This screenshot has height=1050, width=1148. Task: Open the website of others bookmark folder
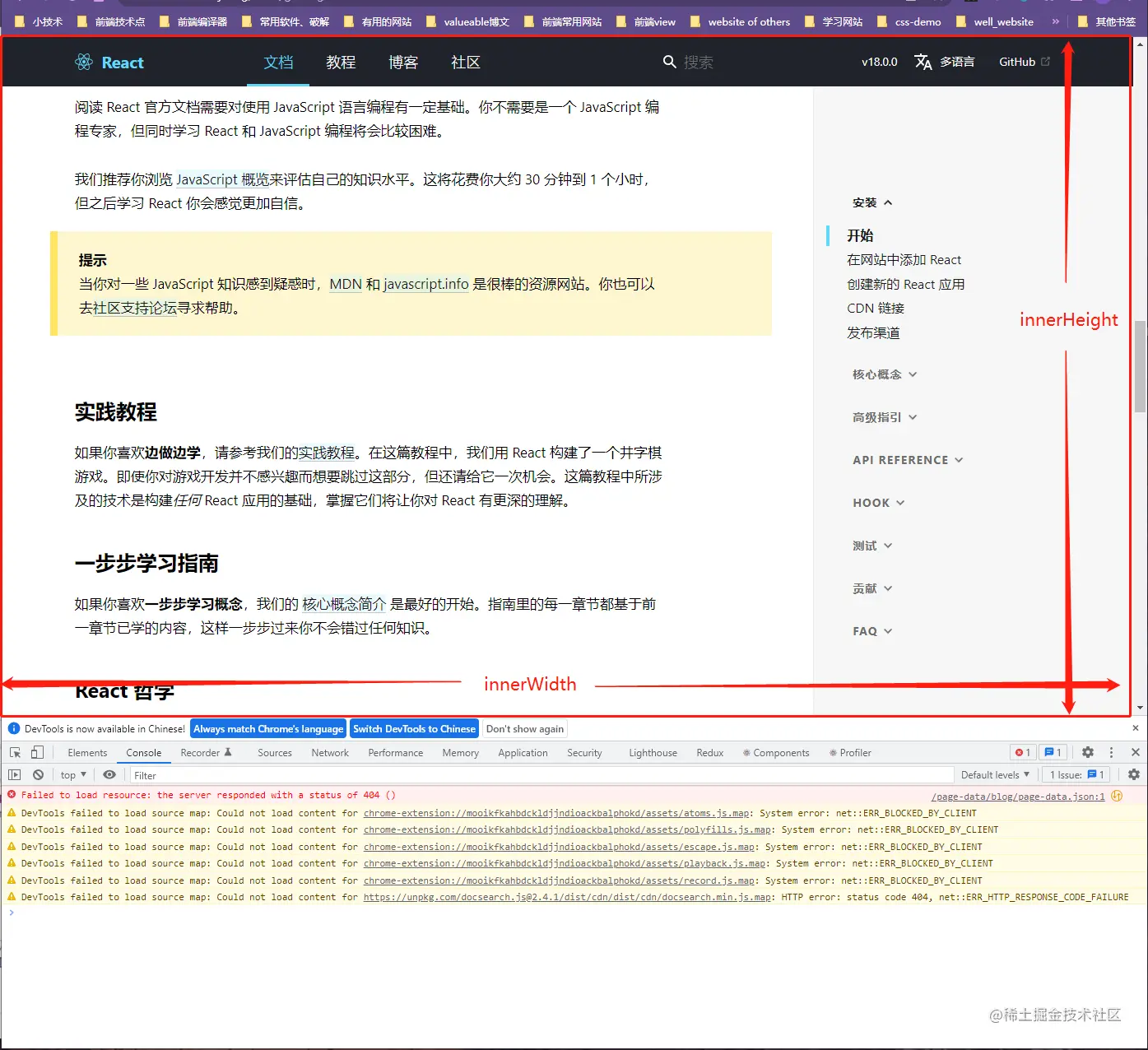[x=740, y=22]
